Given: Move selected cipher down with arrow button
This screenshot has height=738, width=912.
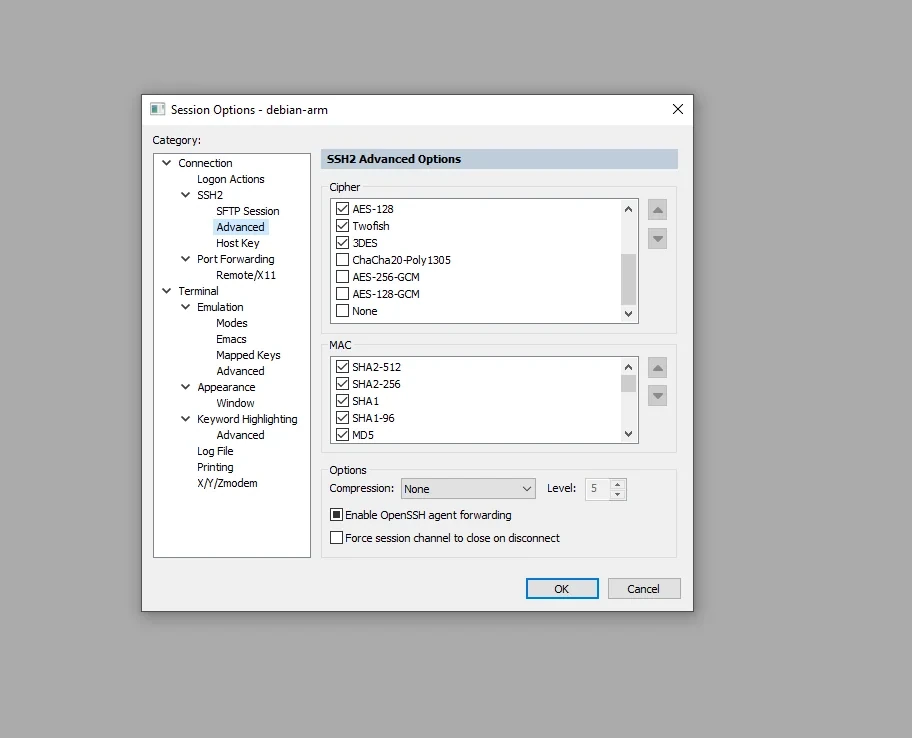Looking at the screenshot, I should click(x=657, y=238).
